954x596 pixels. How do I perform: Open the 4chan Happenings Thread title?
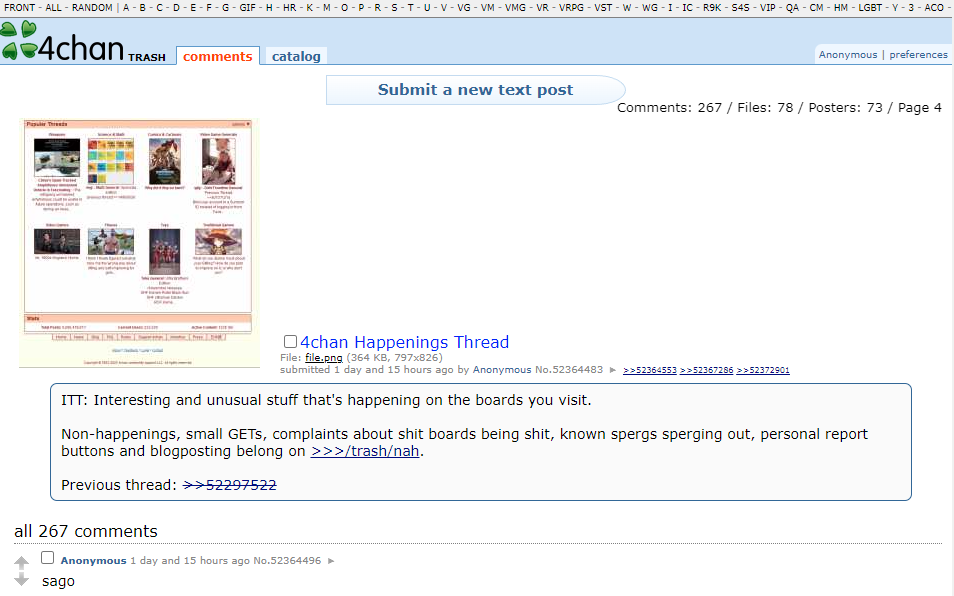click(404, 342)
